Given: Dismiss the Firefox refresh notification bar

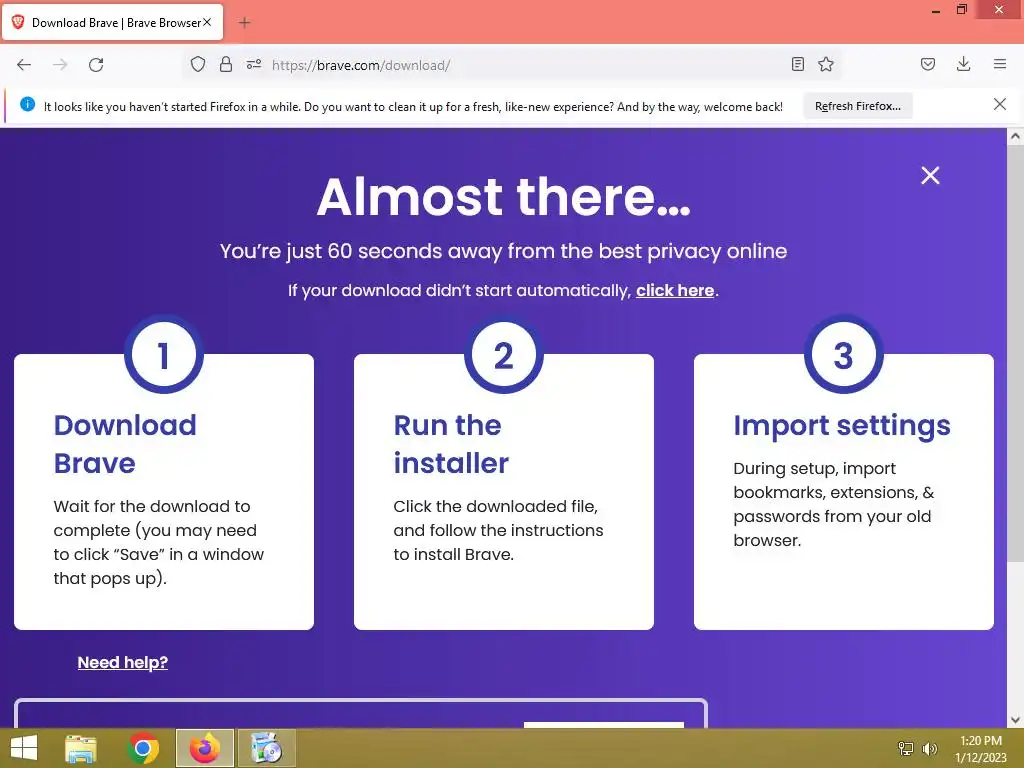Looking at the screenshot, I should [x=999, y=104].
